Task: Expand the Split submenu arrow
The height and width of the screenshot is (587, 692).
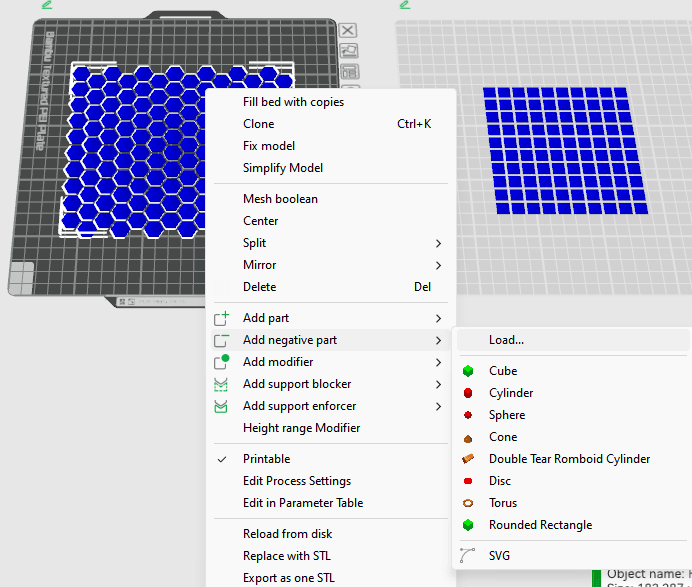Action: pos(438,243)
